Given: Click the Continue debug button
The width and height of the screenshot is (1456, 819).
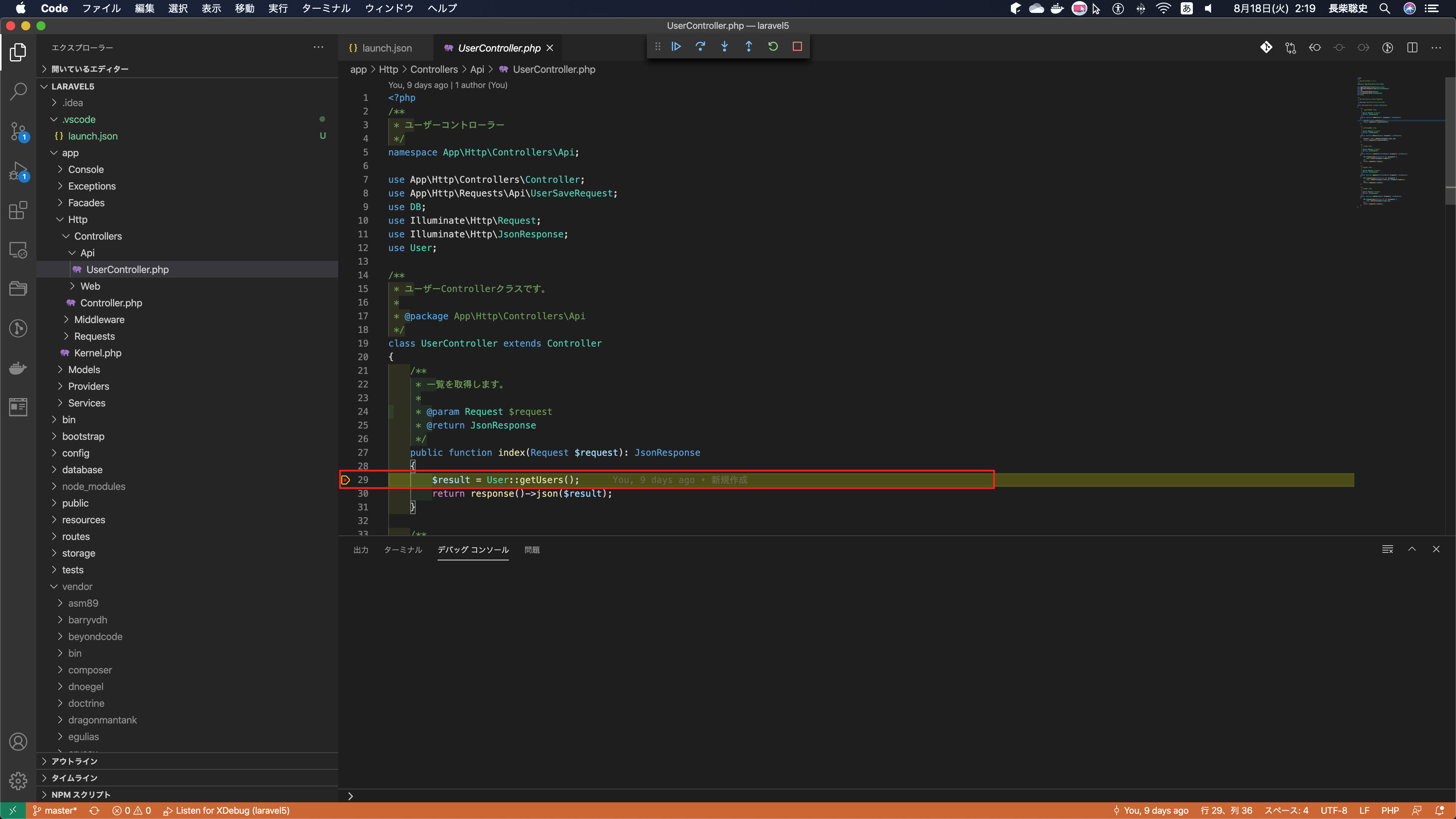Looking at the screenshot, I should pos(676,46).
